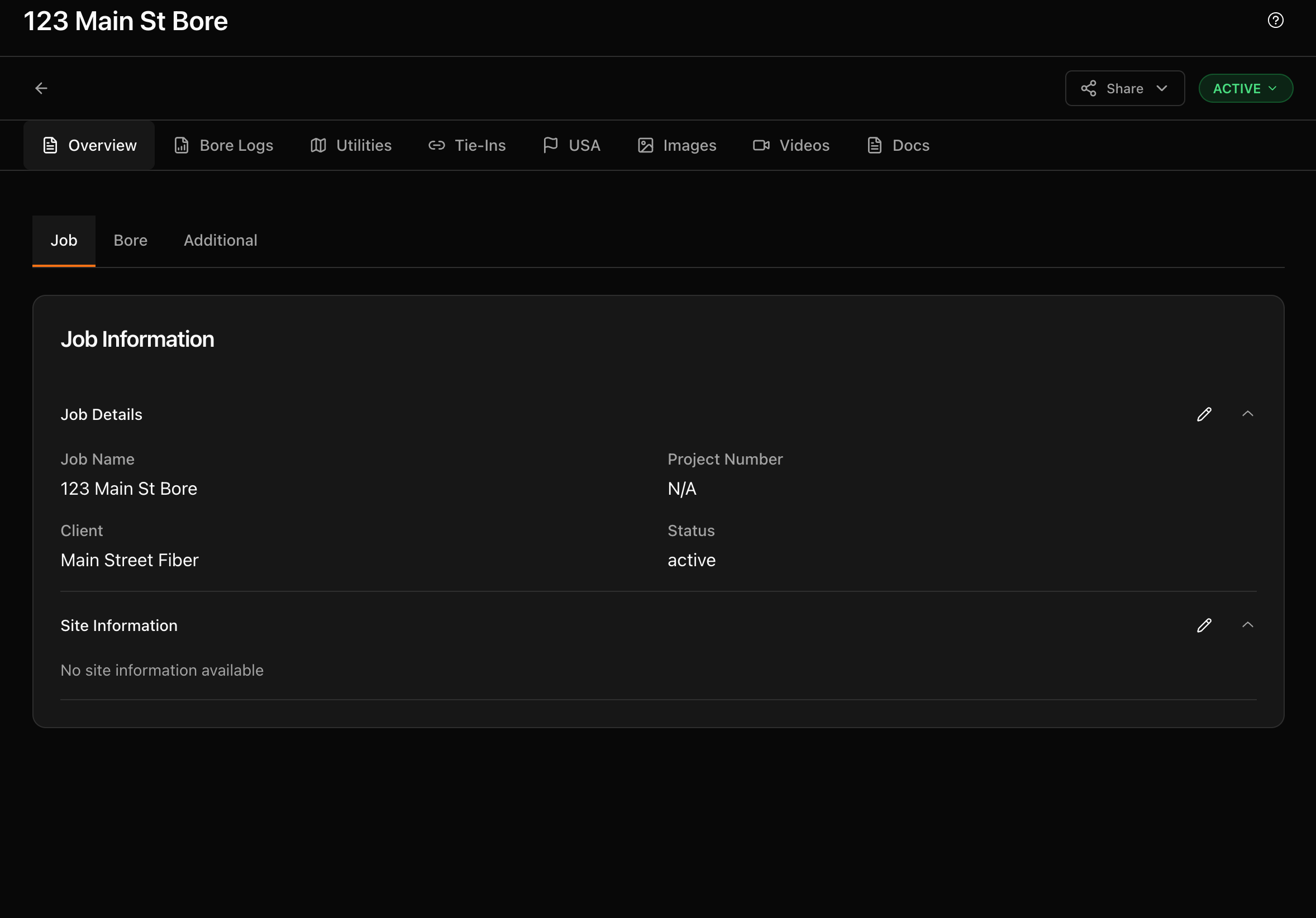Edit Site Information with the pencil icon

1204,625
